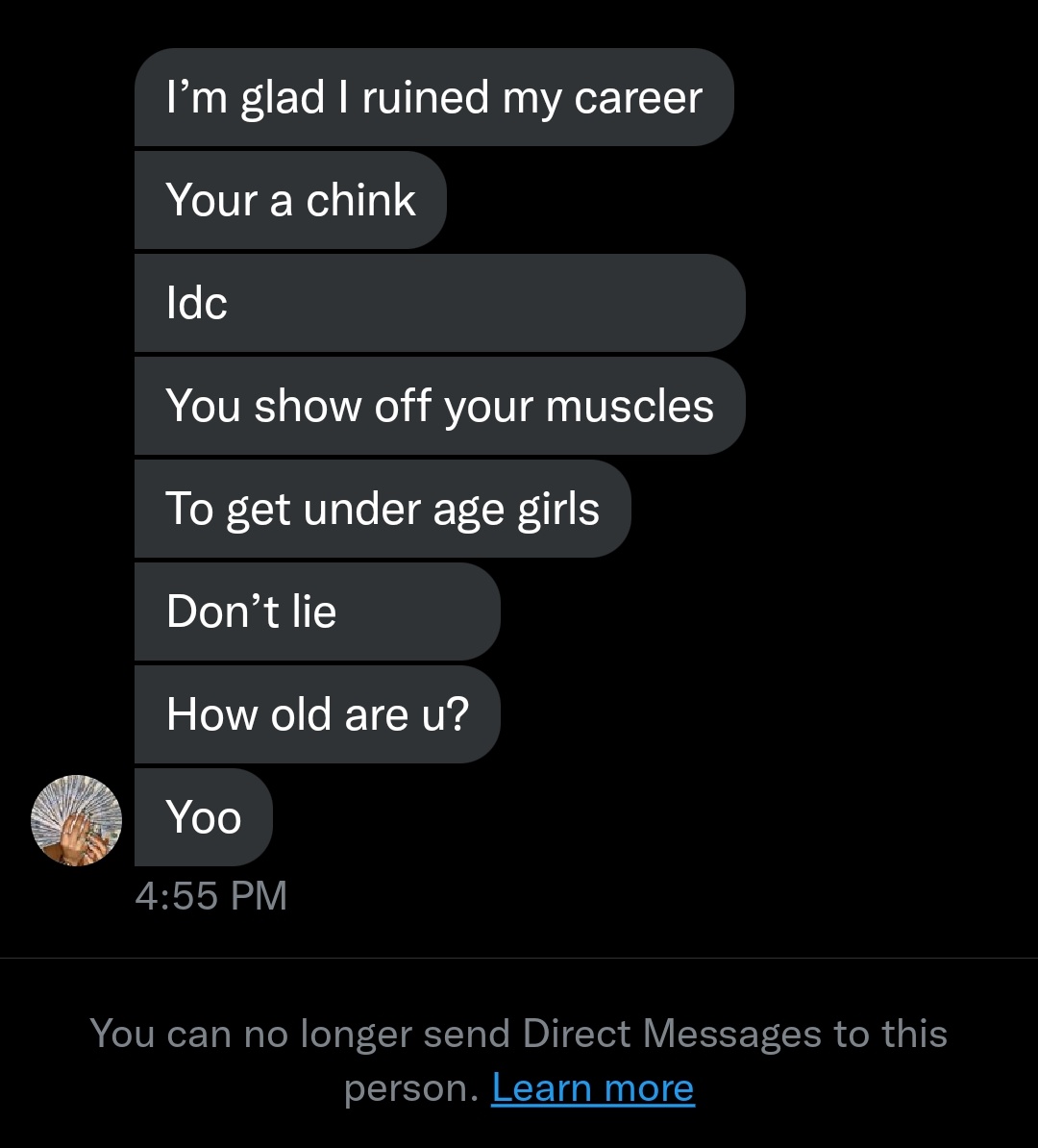Select the message bubble directly above "Idc"
The width and height of the screenshot is (1038, 1148).
pyautogui.click(x=290, y=201)
